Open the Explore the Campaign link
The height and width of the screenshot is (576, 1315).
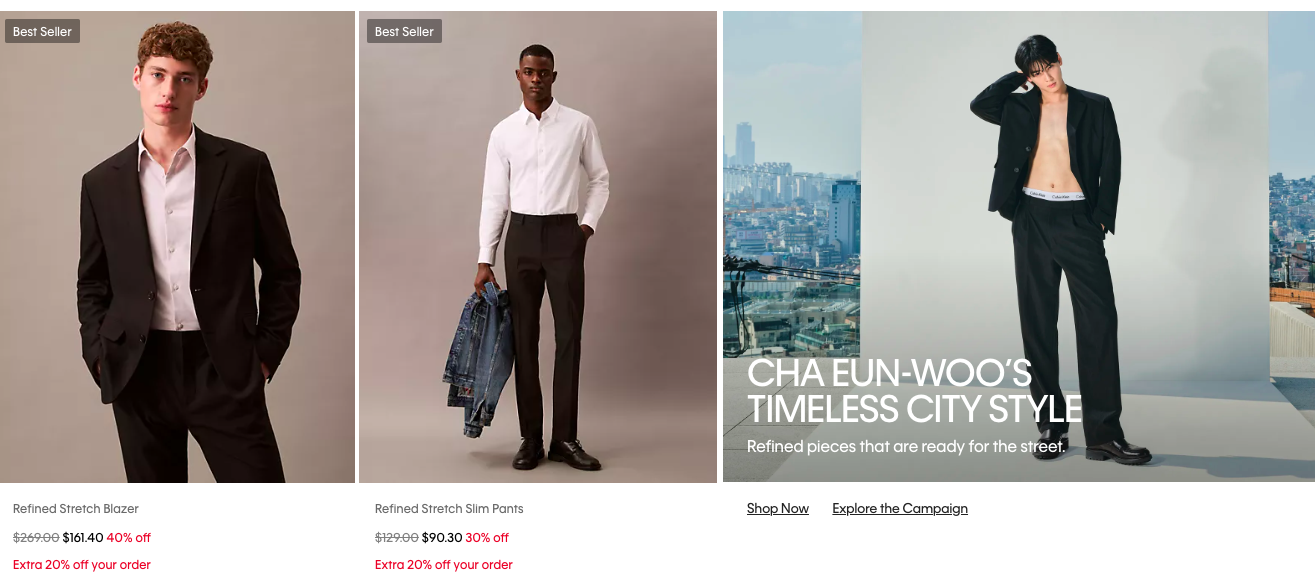coord(900,509)
